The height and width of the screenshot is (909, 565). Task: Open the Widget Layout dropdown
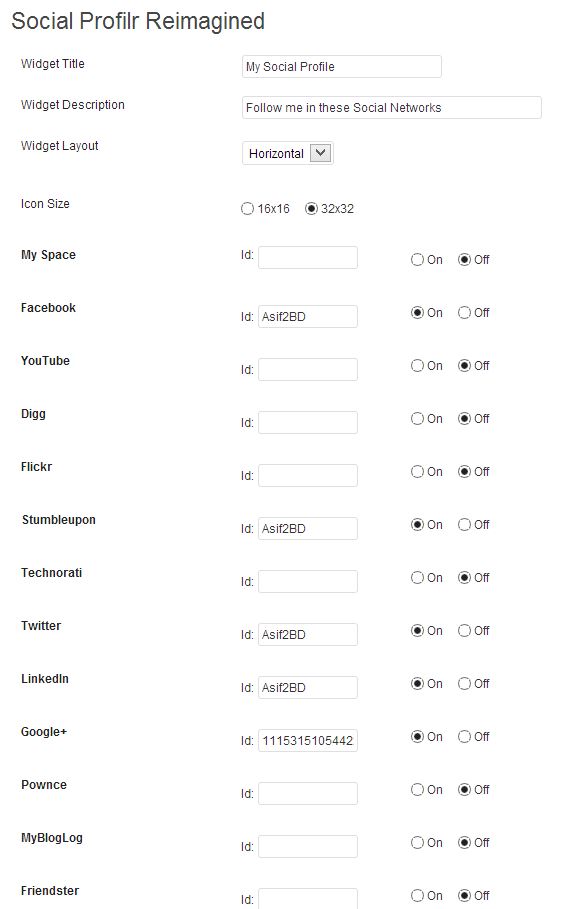point(287,154)
